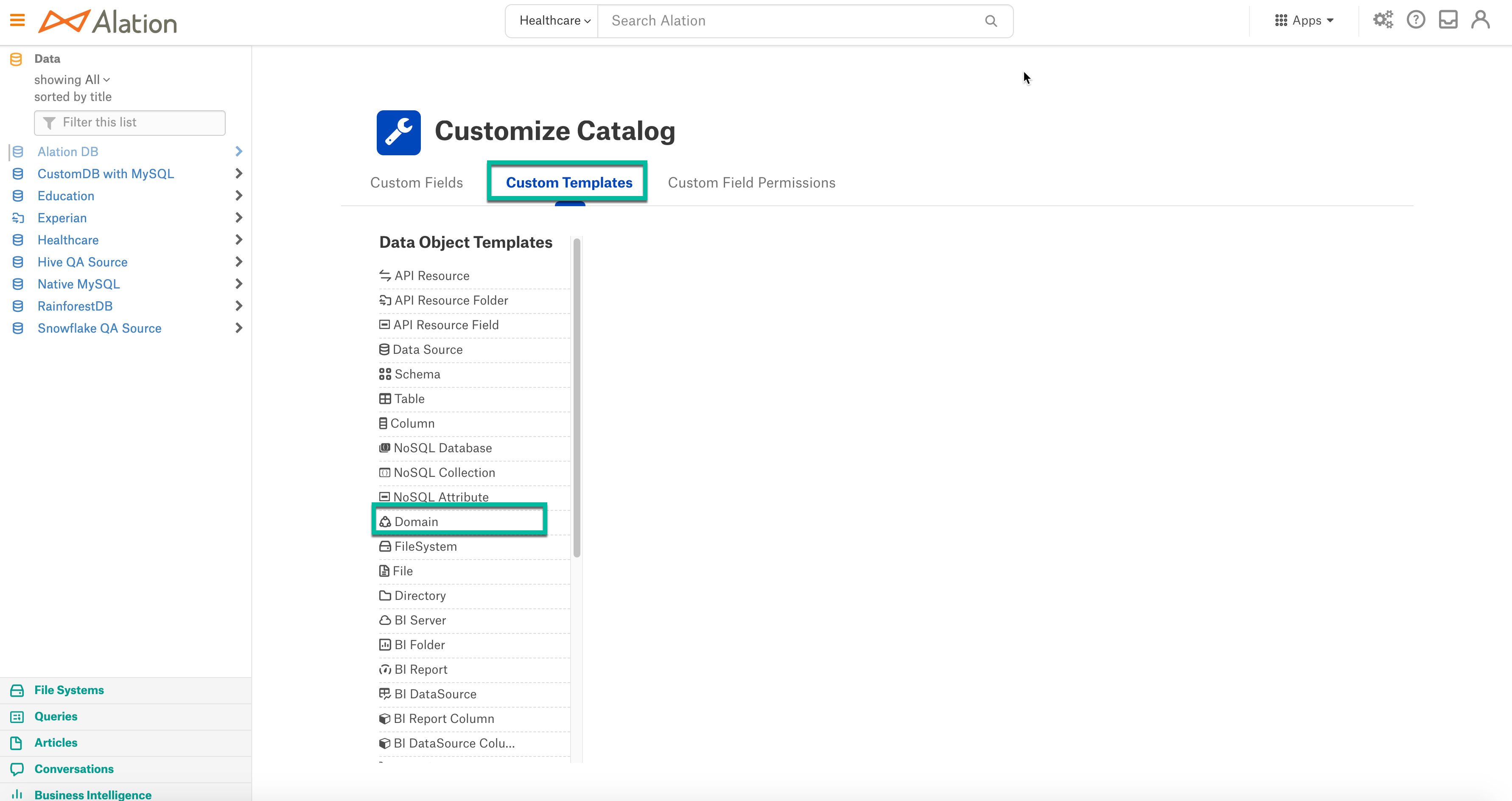Expand the CustomDB with MySQL chevron
The height and width of the screenshot is (801, 1512).
(x=238, y=174)
